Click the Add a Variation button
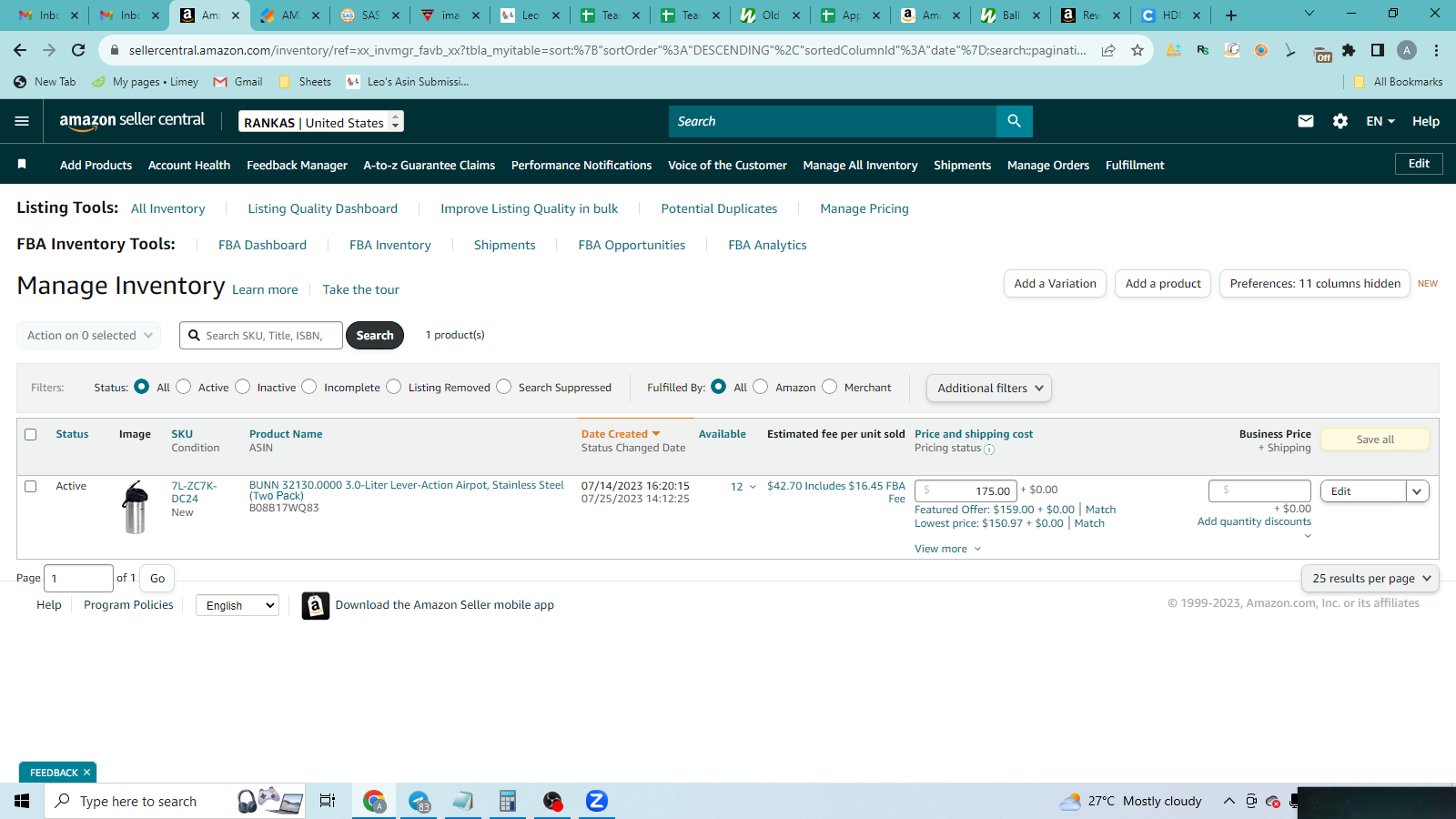Screen dimensions: 1456x819 click(x=1055, y=284)
